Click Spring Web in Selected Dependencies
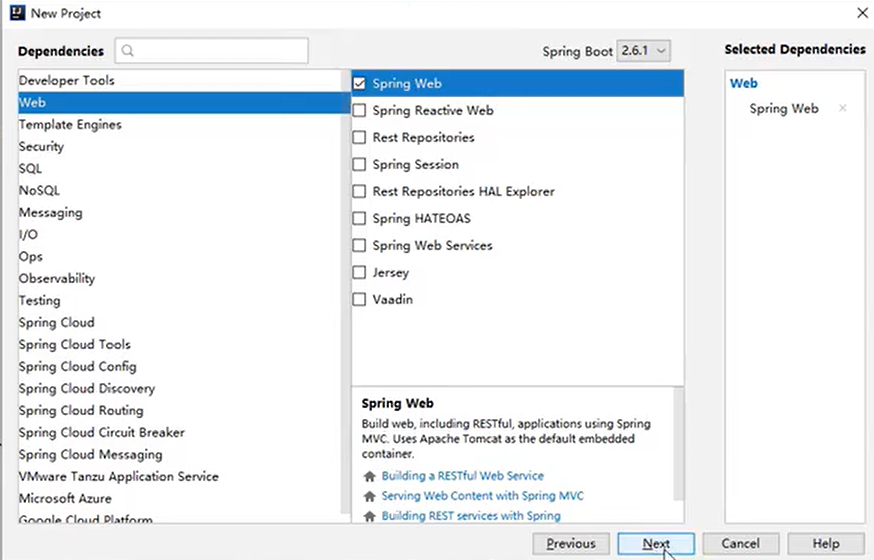The image size is (874, 560). pos(784,109)
